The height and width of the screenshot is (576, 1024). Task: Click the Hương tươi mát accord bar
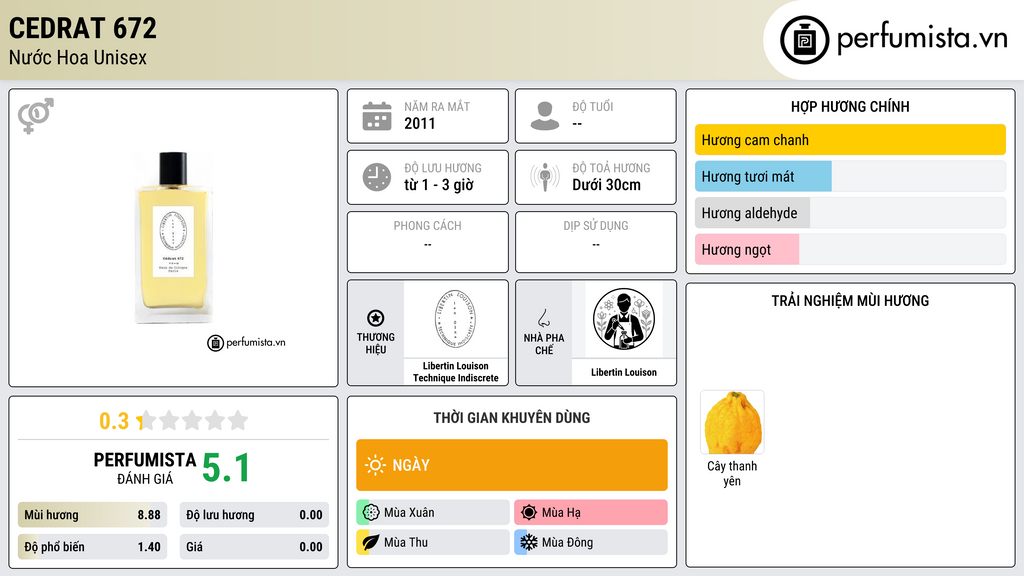coord(850,176)
